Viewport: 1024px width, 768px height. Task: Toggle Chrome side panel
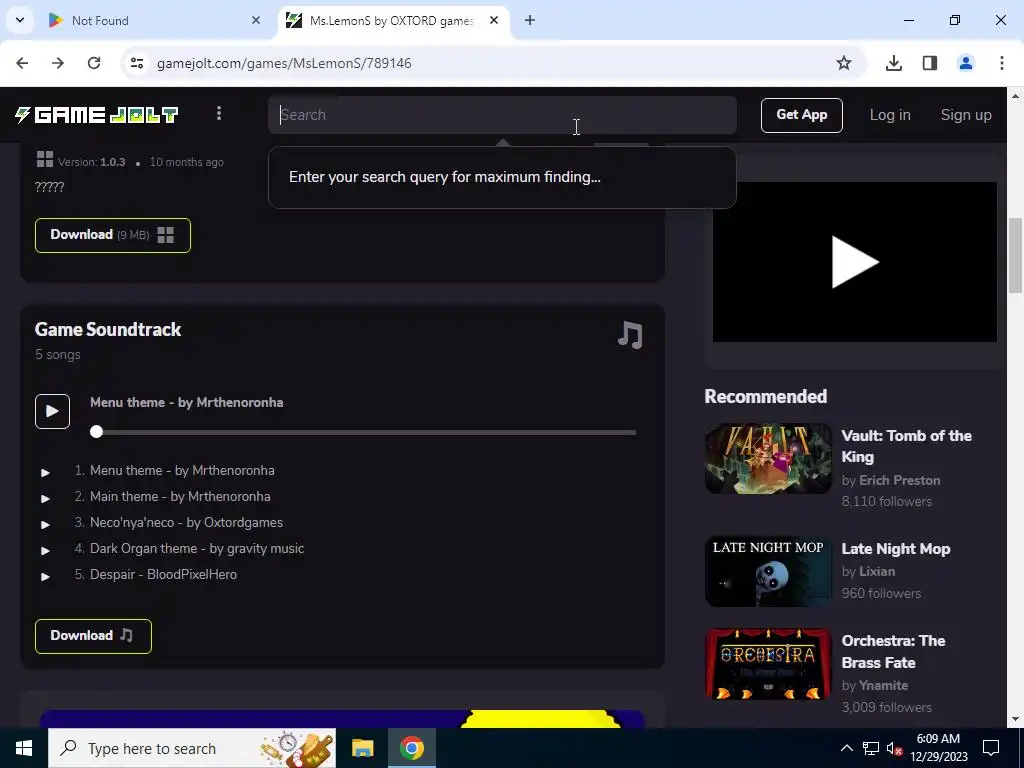point(929,63)
